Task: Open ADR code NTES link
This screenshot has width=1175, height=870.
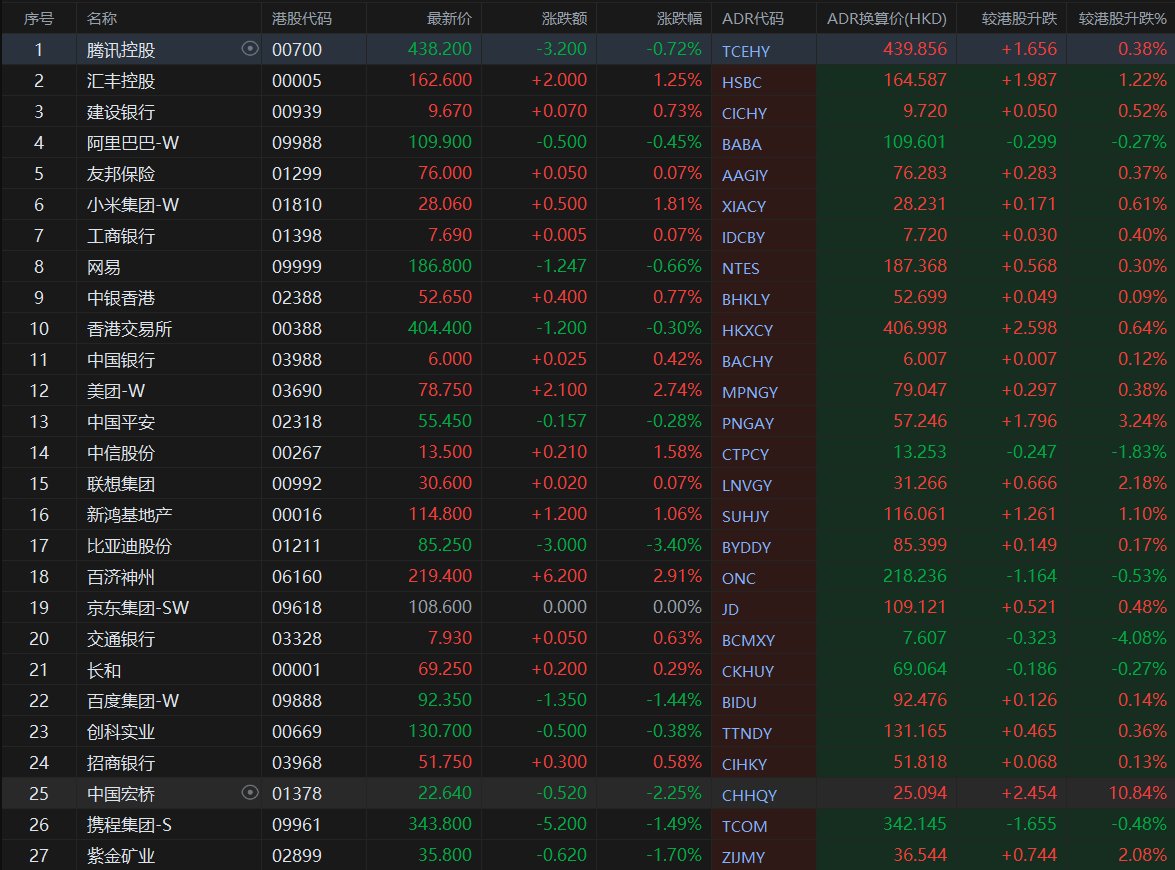Action: pos(740,268)
